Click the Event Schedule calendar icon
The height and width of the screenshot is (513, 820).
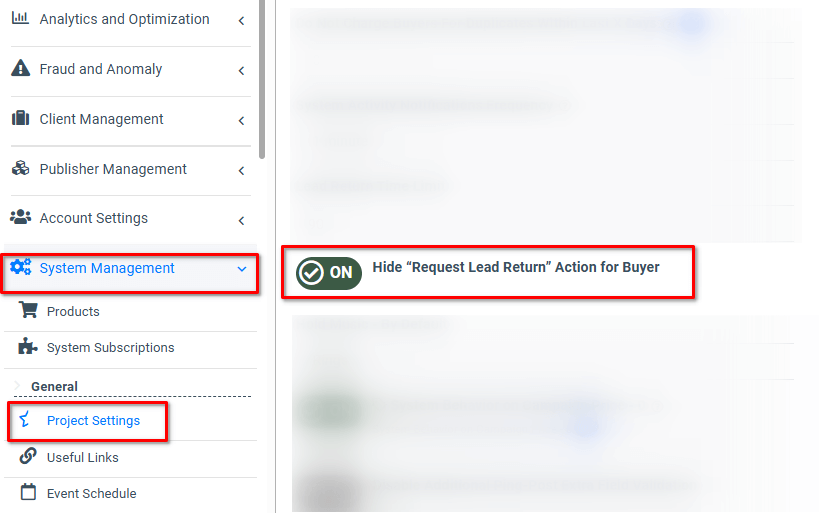click(x=28, y=492)
